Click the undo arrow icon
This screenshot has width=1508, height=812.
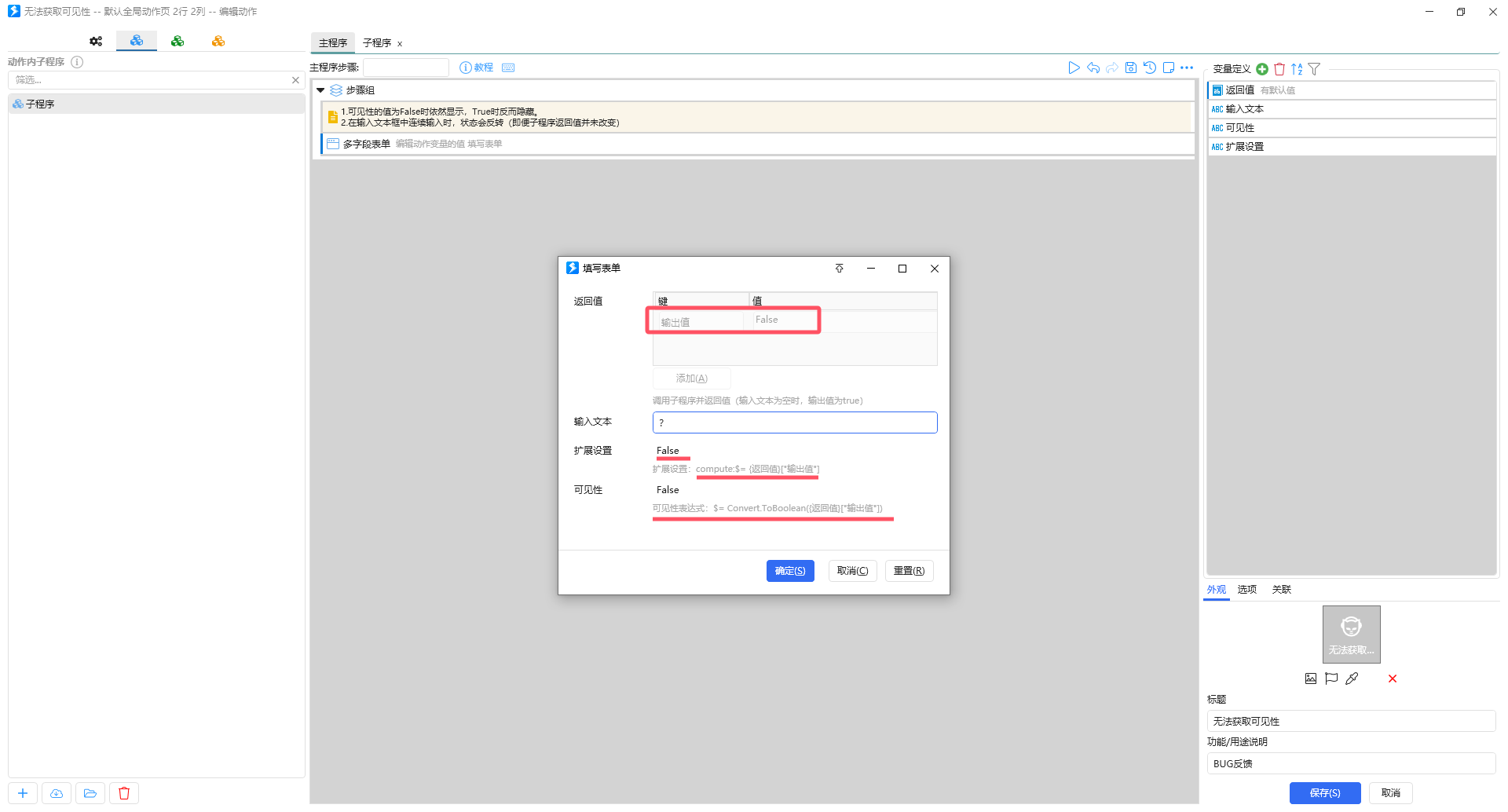[x=1093, y=68]
